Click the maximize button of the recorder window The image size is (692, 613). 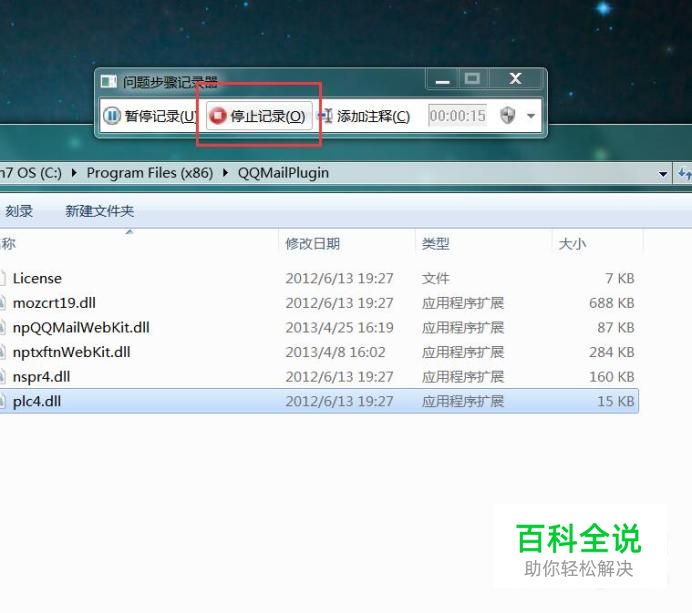tap(472, 79)
